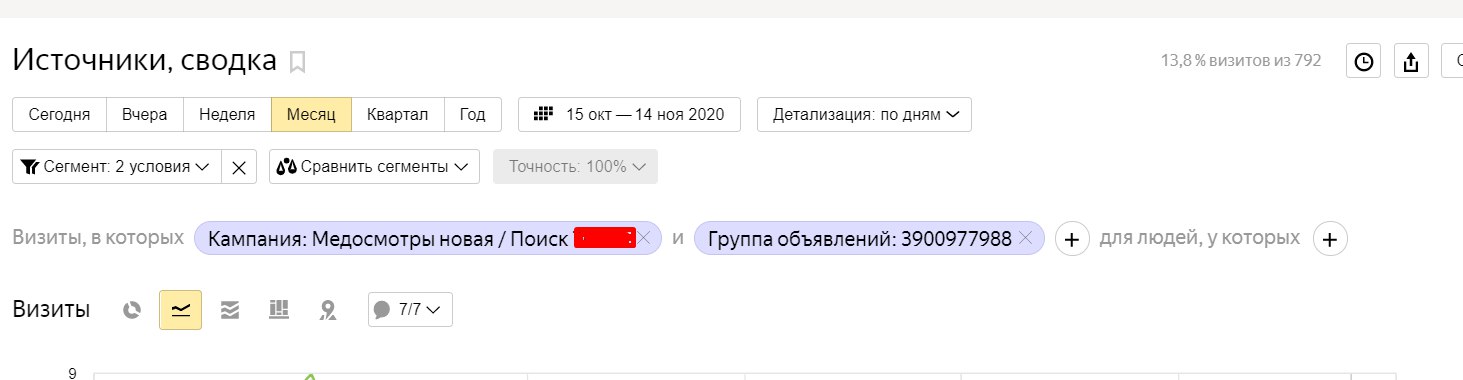
Task: Remove the segment with X button
Action: 238,167
